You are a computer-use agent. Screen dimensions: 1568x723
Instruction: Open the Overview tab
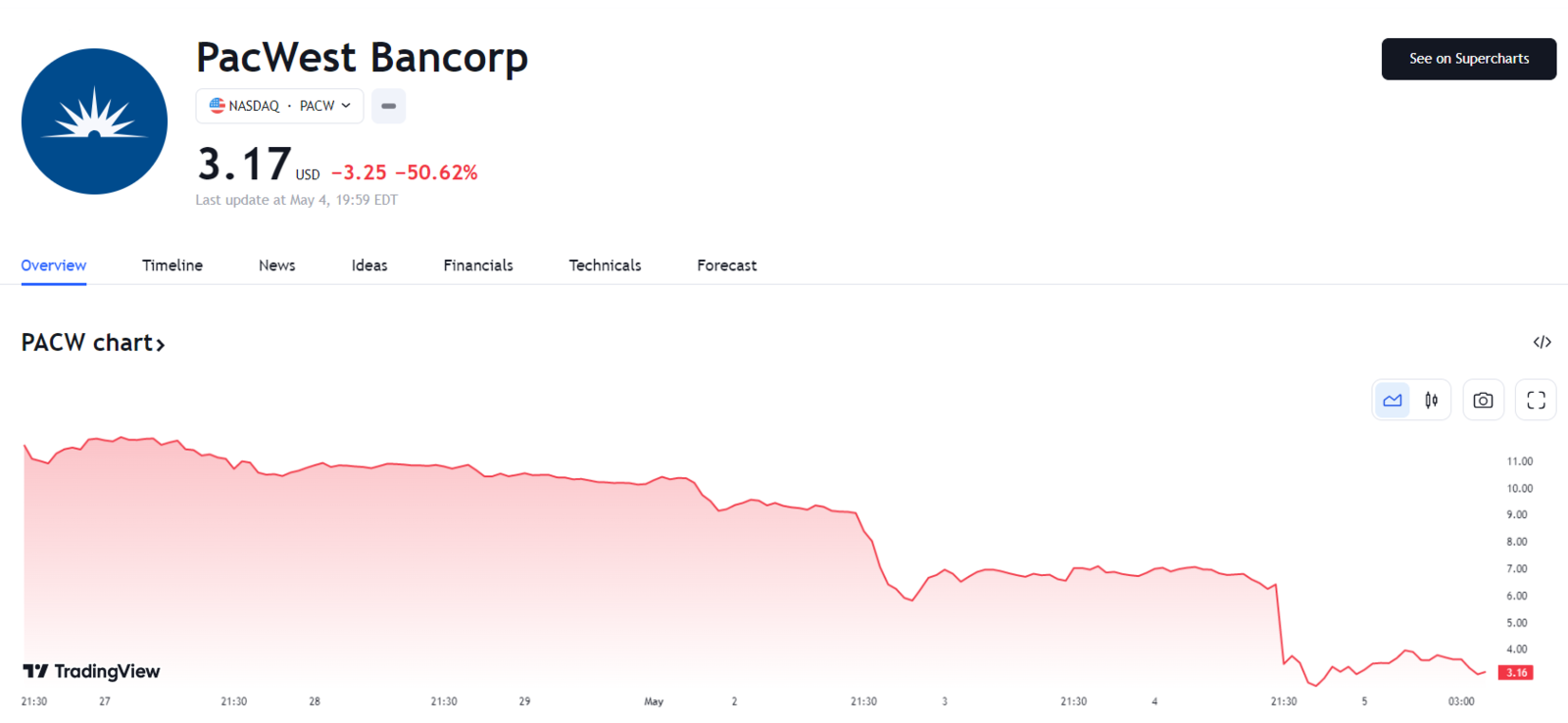[x=54, y=265]
